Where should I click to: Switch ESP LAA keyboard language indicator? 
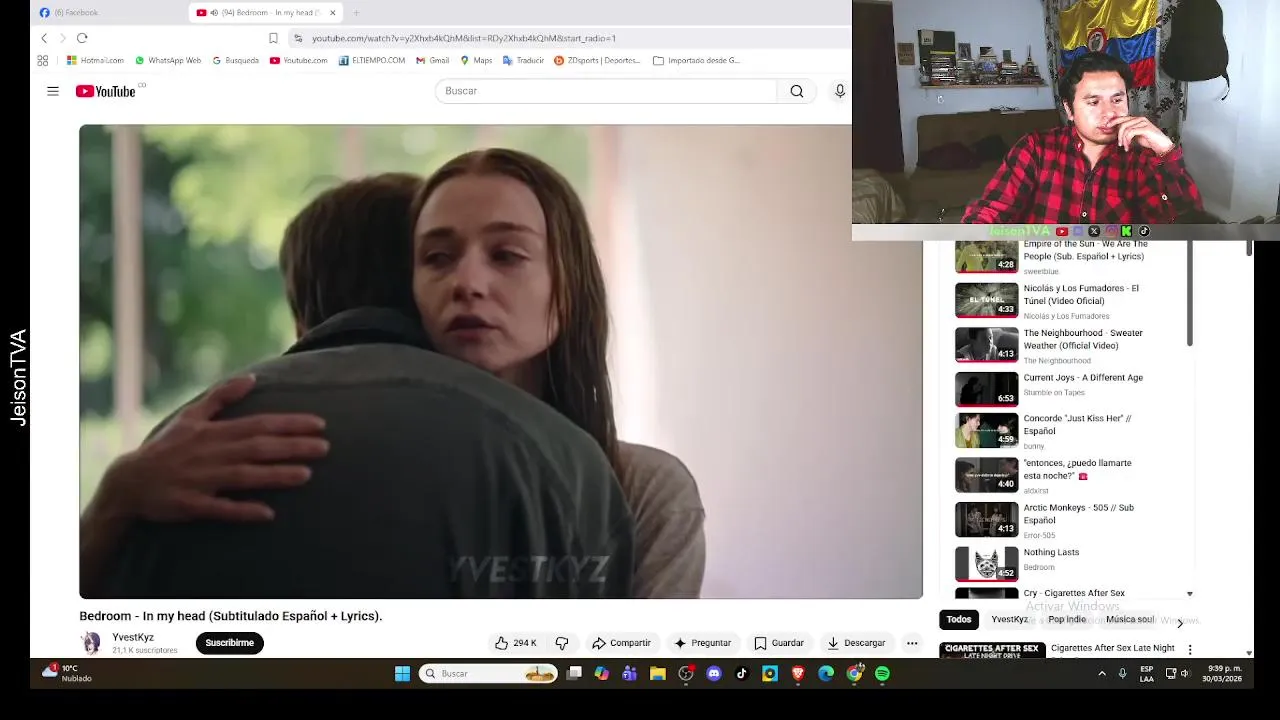pos(1147,674)
